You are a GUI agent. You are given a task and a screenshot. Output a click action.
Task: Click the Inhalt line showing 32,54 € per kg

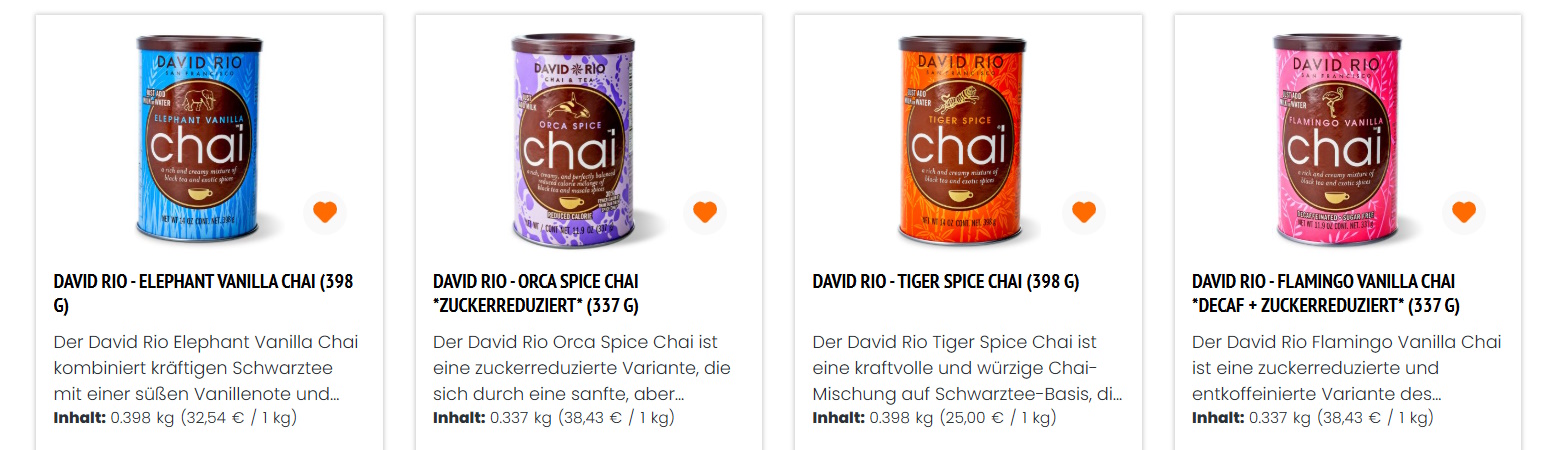[176, 417]
